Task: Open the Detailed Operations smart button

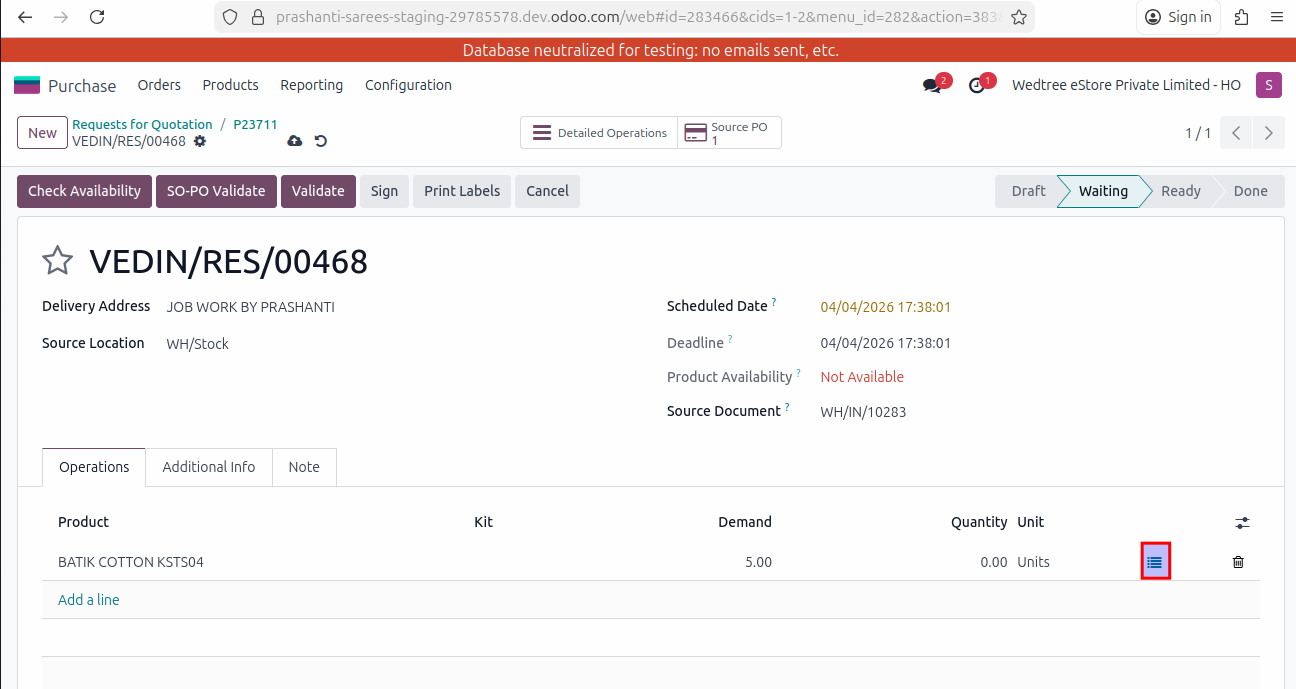Action: coord(599,133)
